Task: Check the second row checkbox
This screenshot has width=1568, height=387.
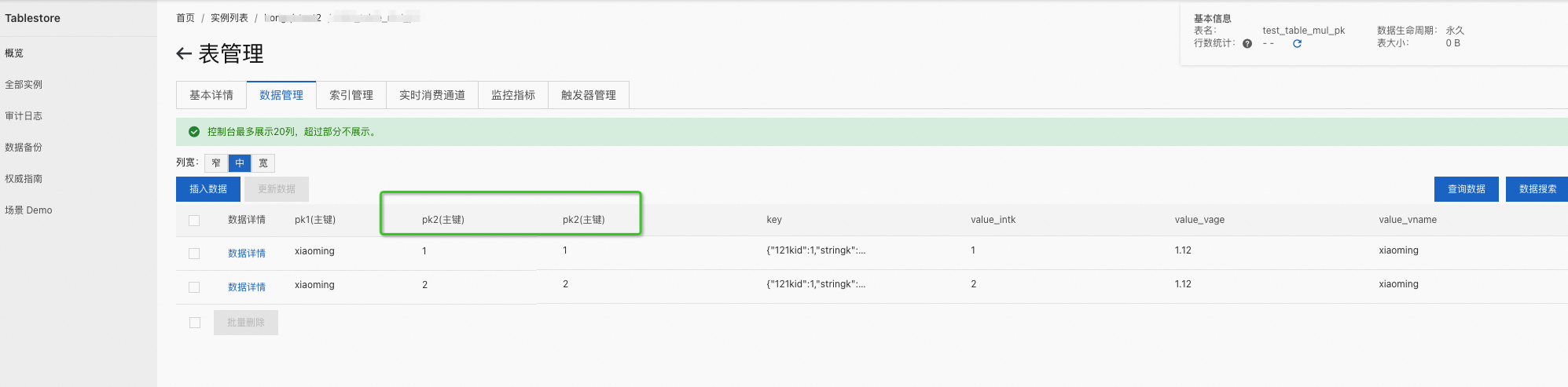Action: tap(194, 287)
